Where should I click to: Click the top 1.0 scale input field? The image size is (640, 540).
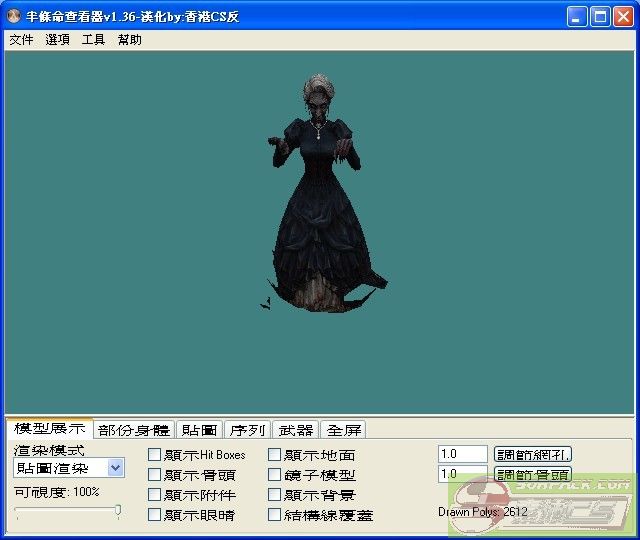click(462, 454)
